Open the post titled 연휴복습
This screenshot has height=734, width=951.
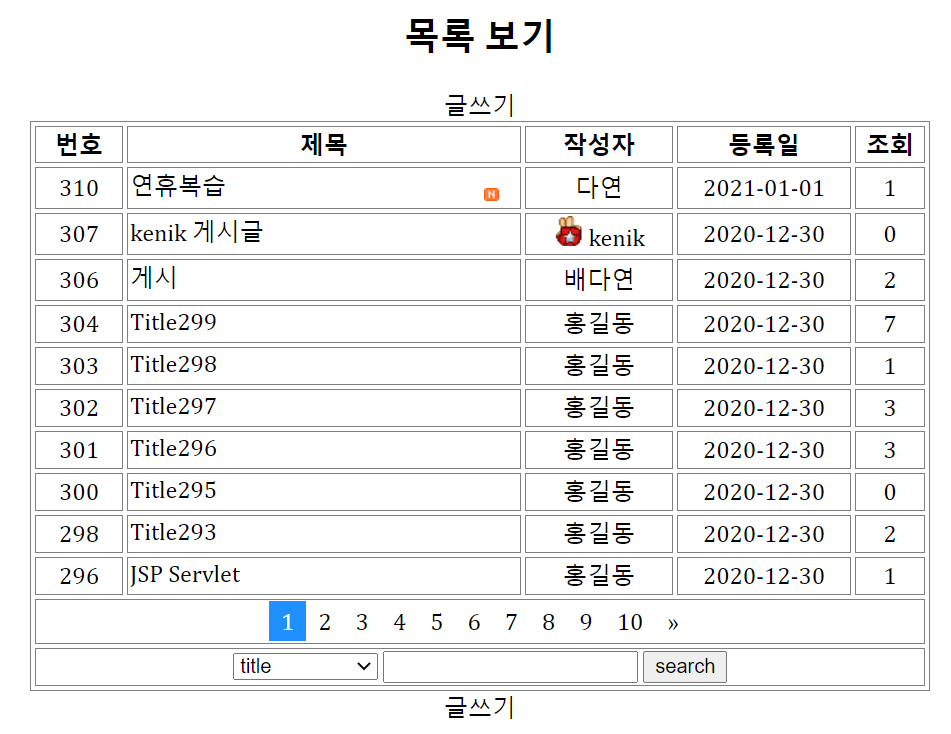coord(178,185)
